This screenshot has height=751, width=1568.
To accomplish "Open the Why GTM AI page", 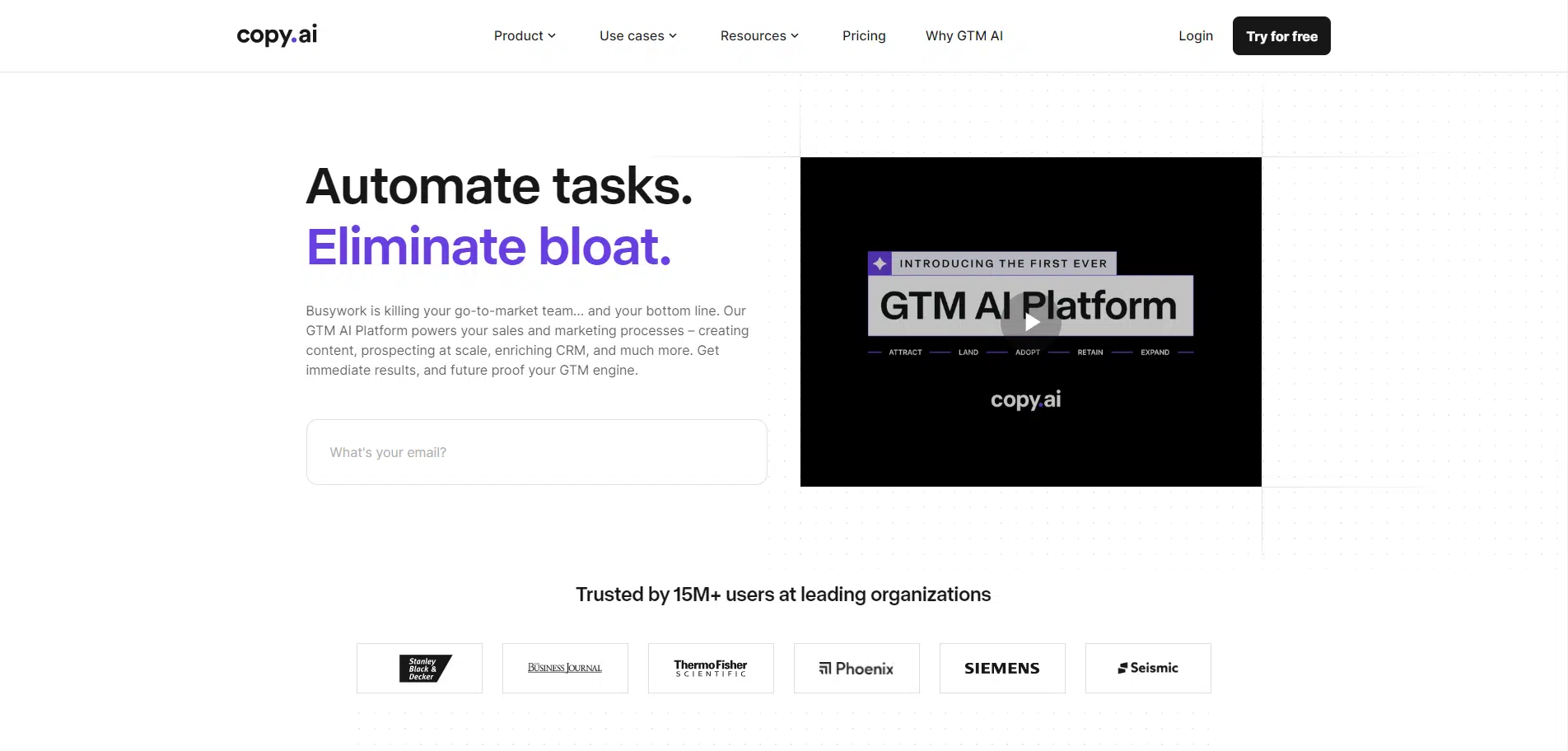I will pos(964,36).
